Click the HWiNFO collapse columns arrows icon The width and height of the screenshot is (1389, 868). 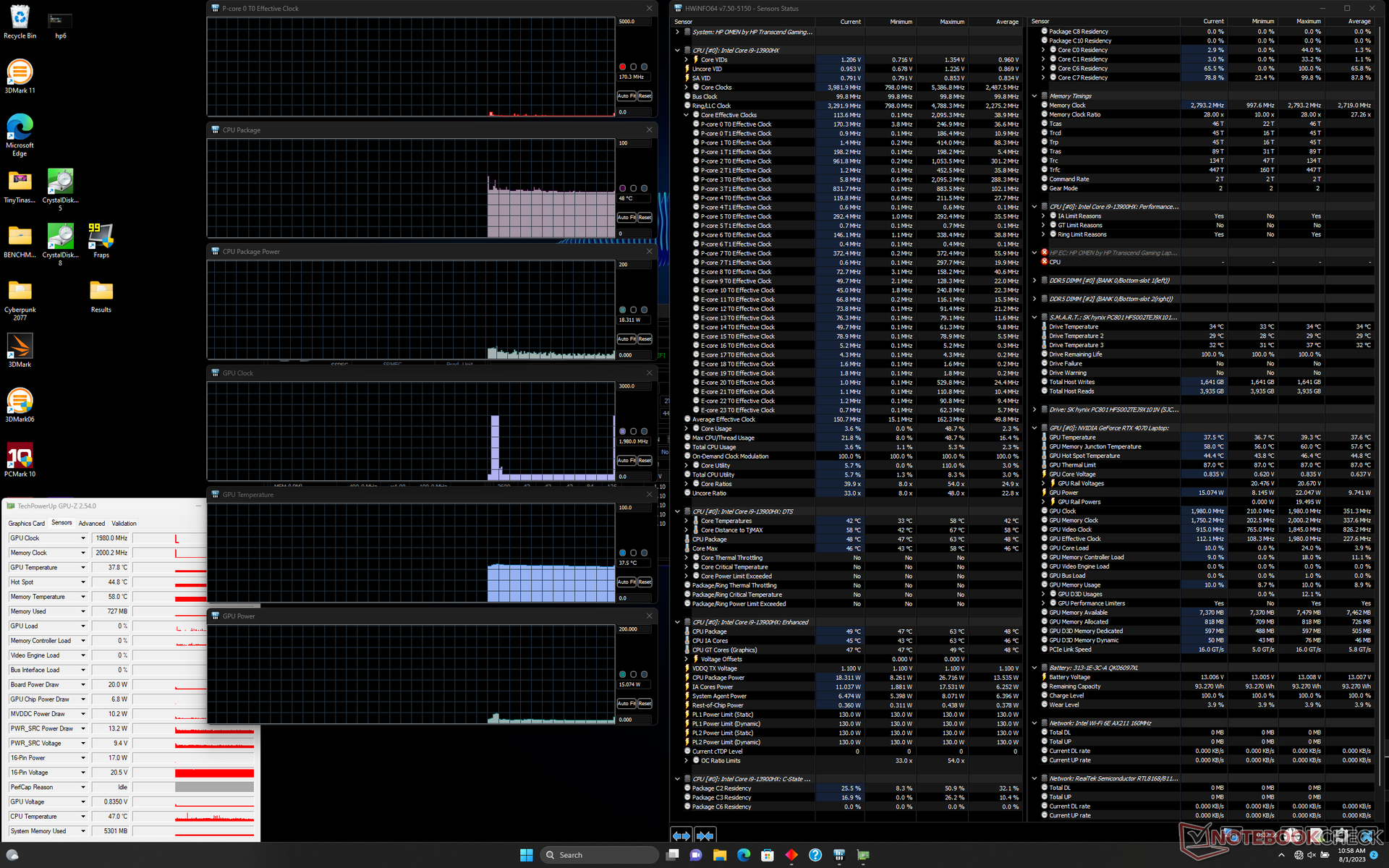pyautogui.click(x=705, y=835)
